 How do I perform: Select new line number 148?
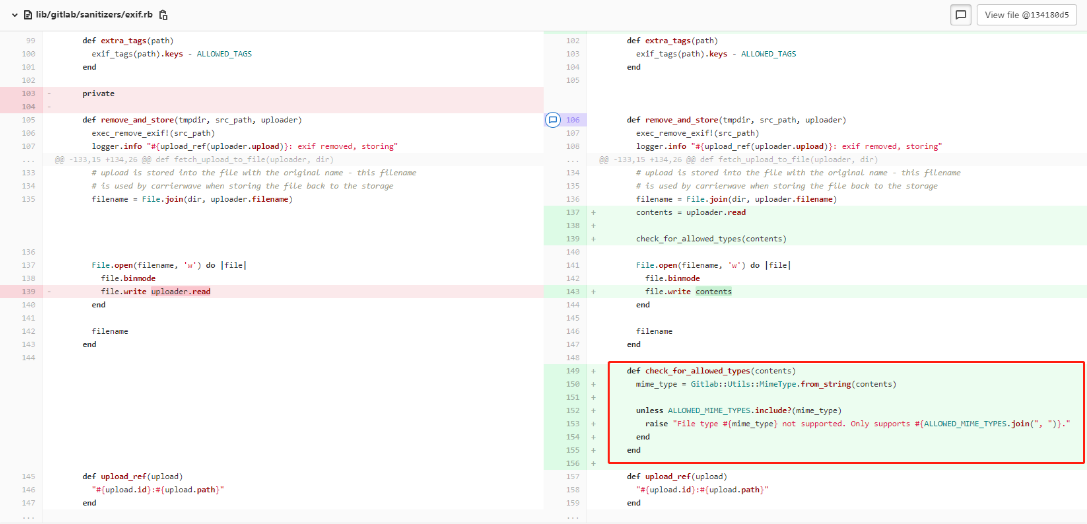point(573,358)
